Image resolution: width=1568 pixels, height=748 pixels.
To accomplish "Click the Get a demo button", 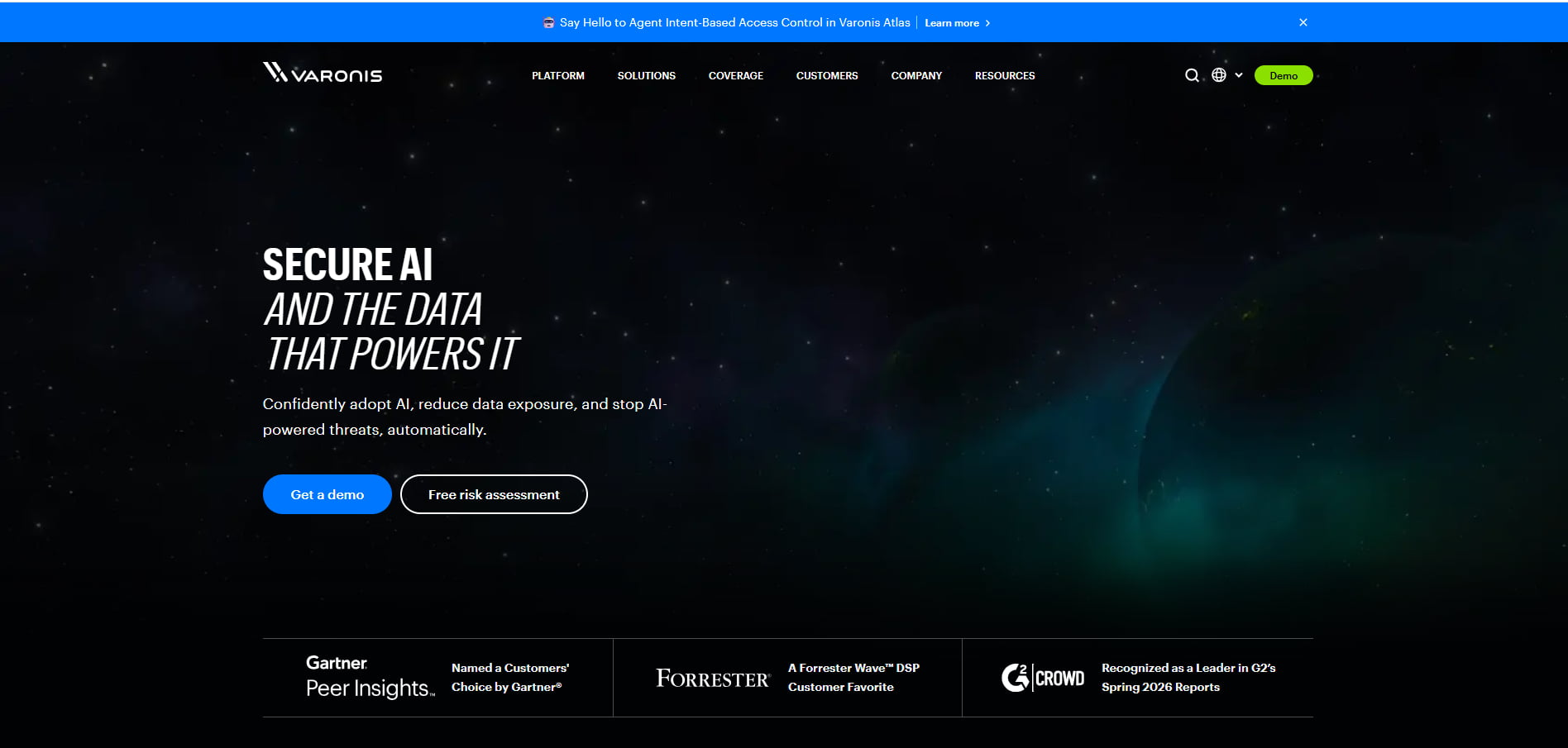I will click(x=327, y=494).
